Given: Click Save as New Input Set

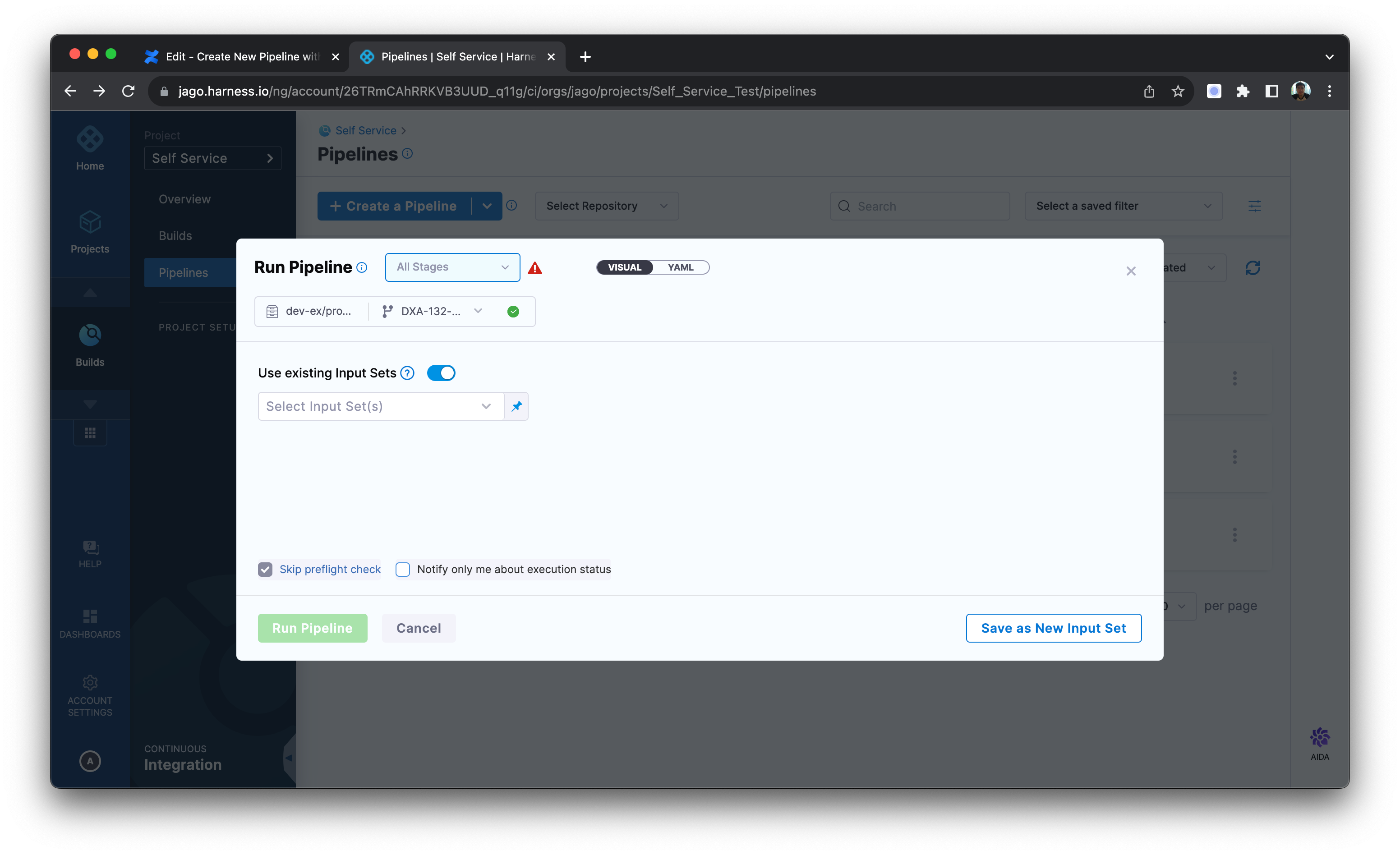Looking at the screenshot, I should pos(1054,628).
